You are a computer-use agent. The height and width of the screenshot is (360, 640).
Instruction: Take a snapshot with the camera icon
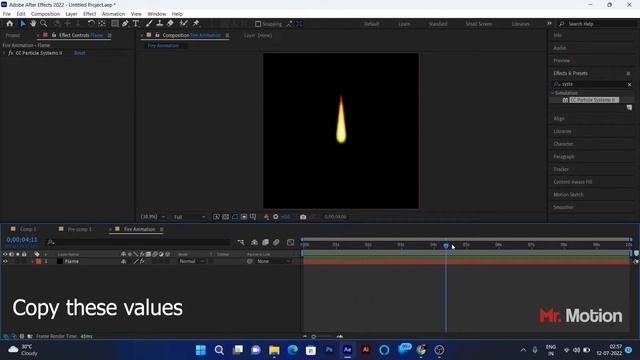click(x=303, y=217)
